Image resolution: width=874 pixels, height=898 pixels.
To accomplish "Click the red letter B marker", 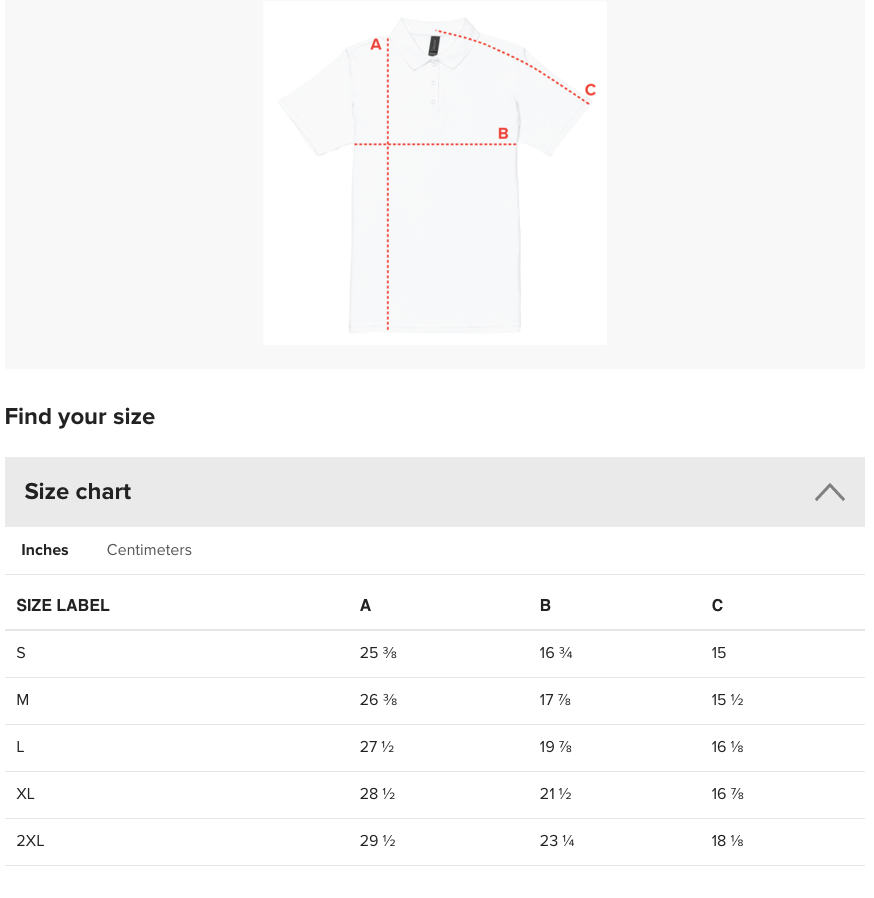I will 503,133.
